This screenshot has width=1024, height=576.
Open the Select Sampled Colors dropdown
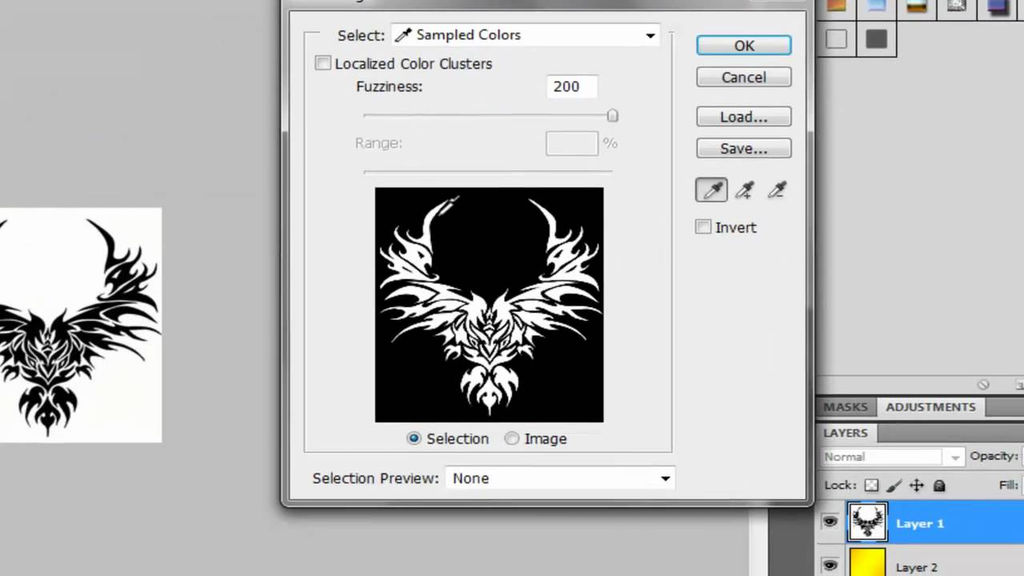525,35
